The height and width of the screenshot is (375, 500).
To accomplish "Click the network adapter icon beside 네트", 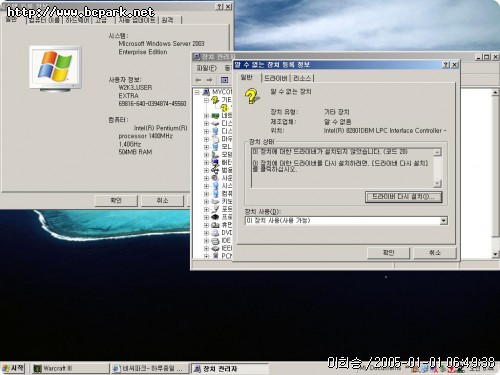I will (215, 115).
